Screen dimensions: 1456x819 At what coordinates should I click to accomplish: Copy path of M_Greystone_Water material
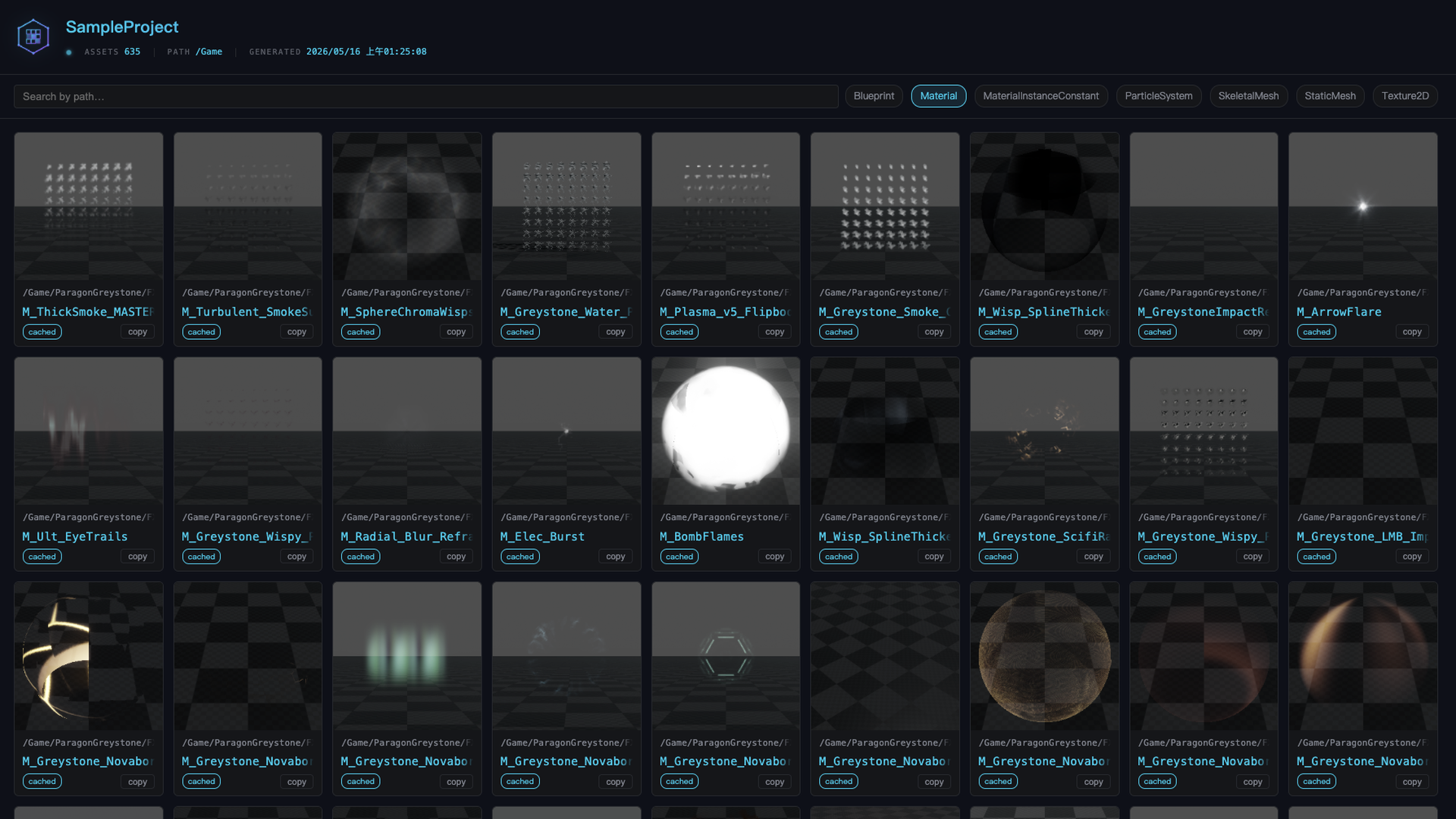click(615, 331)
